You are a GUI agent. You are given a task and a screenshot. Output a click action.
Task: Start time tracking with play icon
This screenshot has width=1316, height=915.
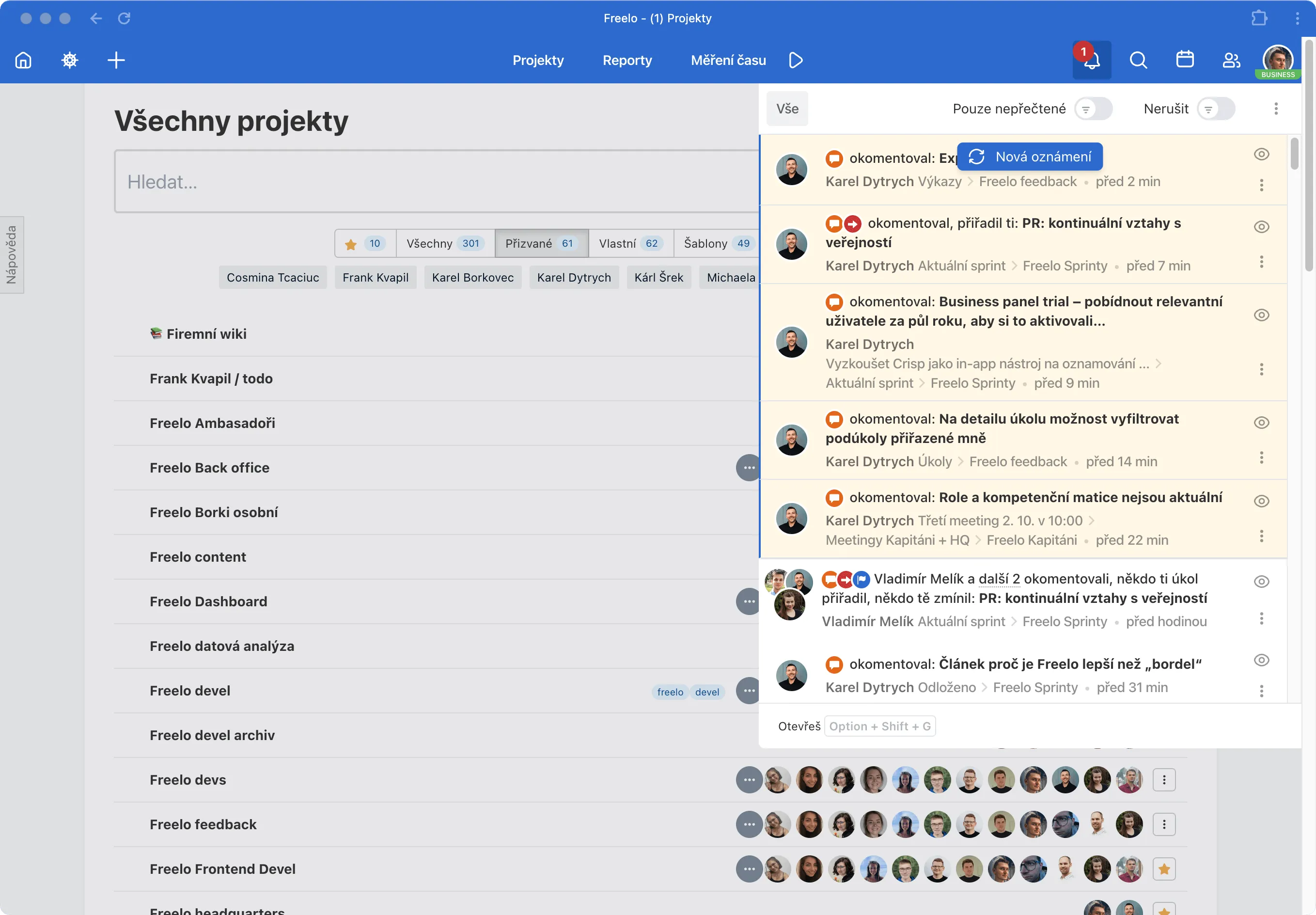click(796, 60)
